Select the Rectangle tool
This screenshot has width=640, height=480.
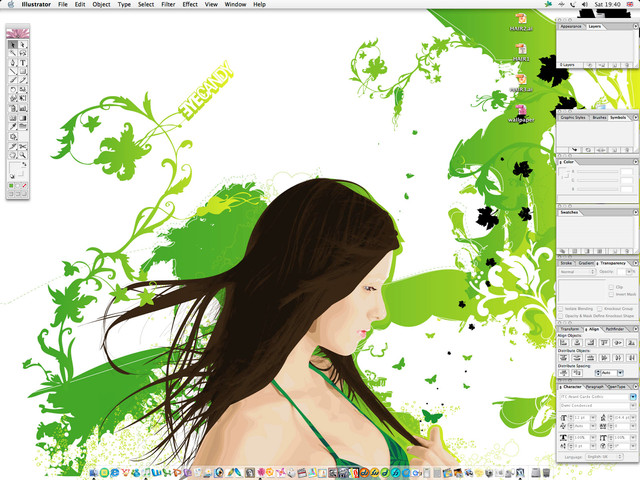23,71
